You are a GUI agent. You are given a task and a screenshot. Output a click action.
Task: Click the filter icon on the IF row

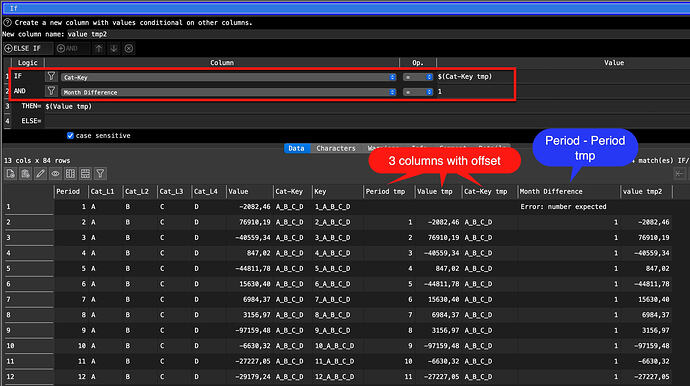pyautogui.click(x=51, y=77)
